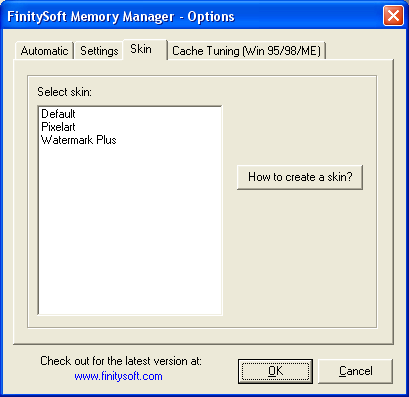Click the empty panel area above the skin help button

coord(300,120)
